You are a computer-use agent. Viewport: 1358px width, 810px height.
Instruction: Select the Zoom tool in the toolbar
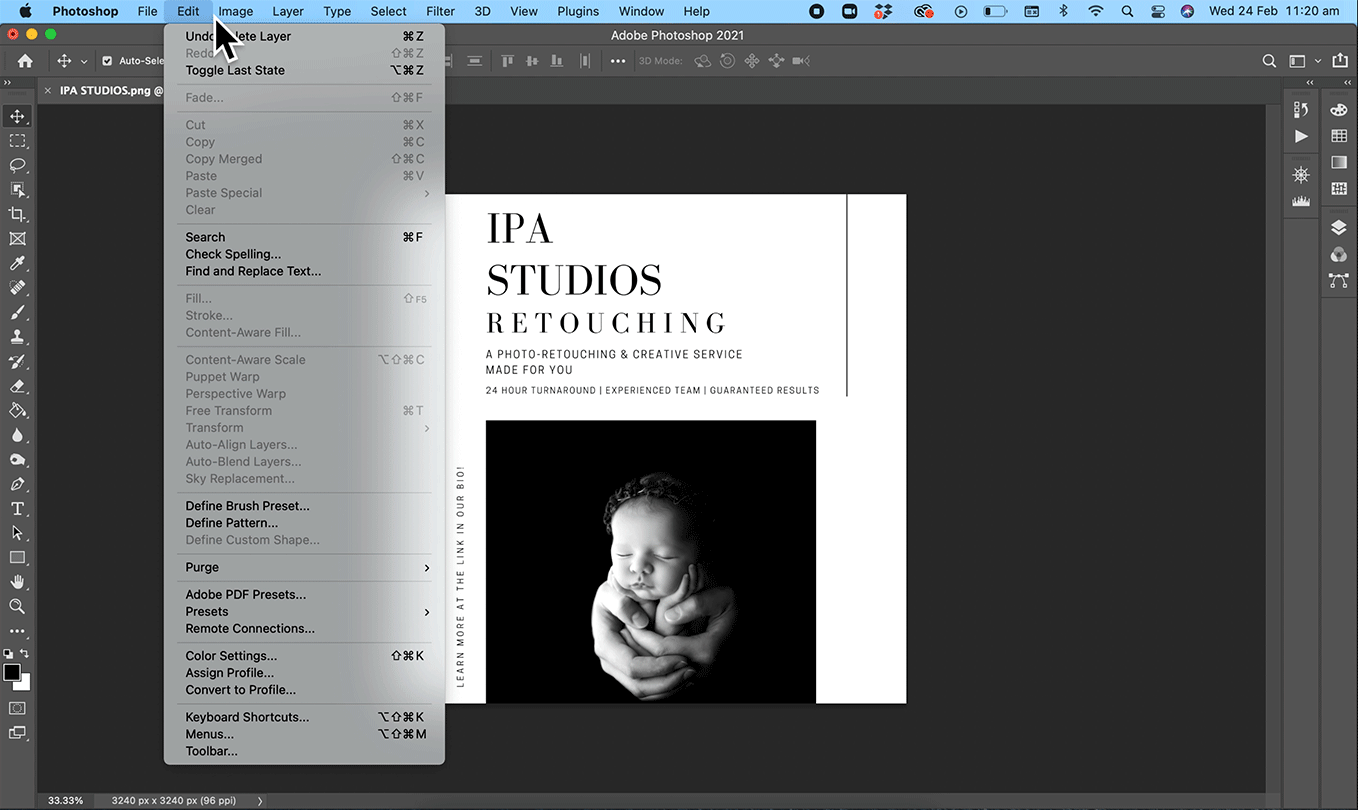click(x=17, y=606)
